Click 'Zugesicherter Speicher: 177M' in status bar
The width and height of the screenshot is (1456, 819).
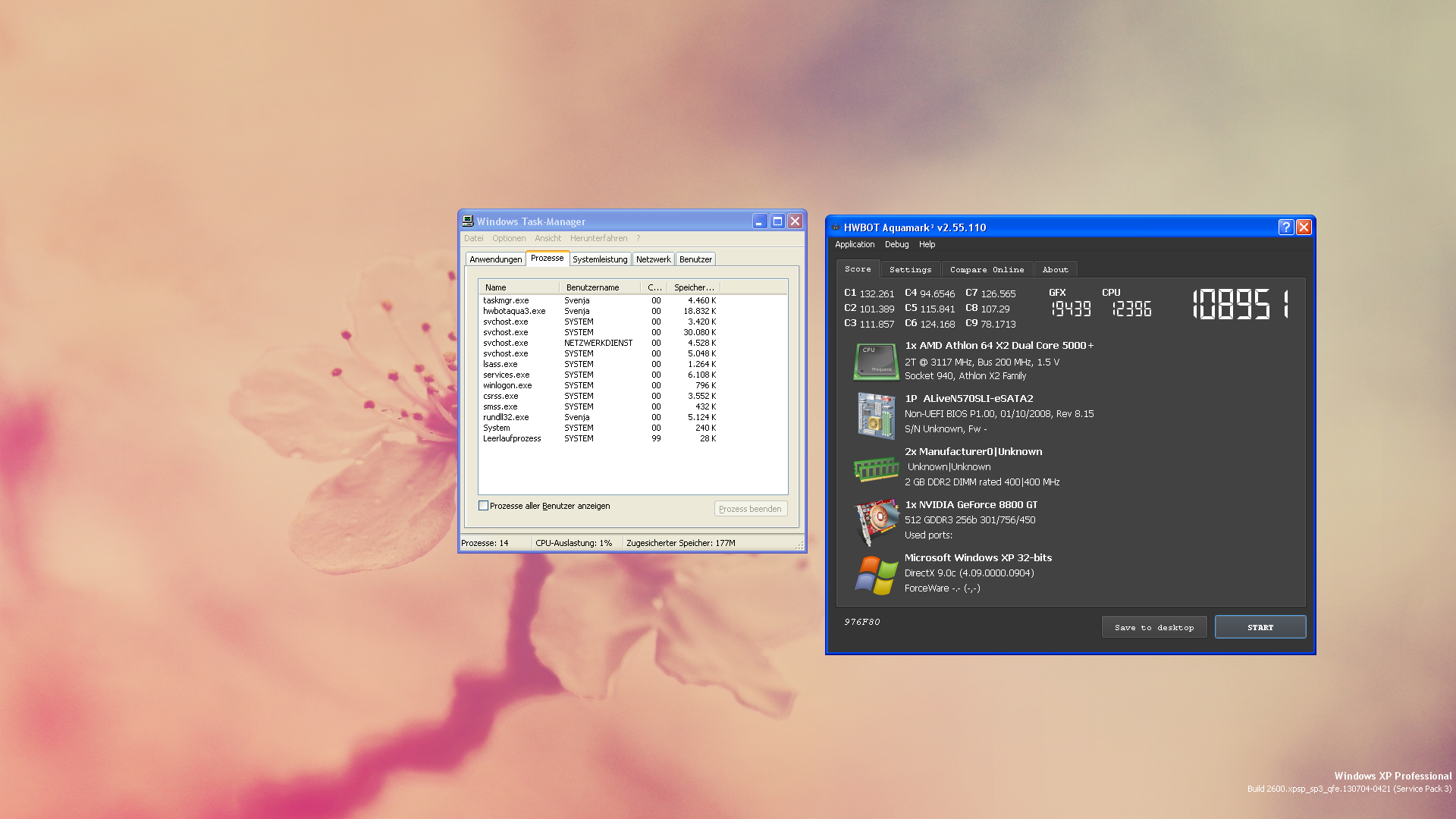pos(681,543)
